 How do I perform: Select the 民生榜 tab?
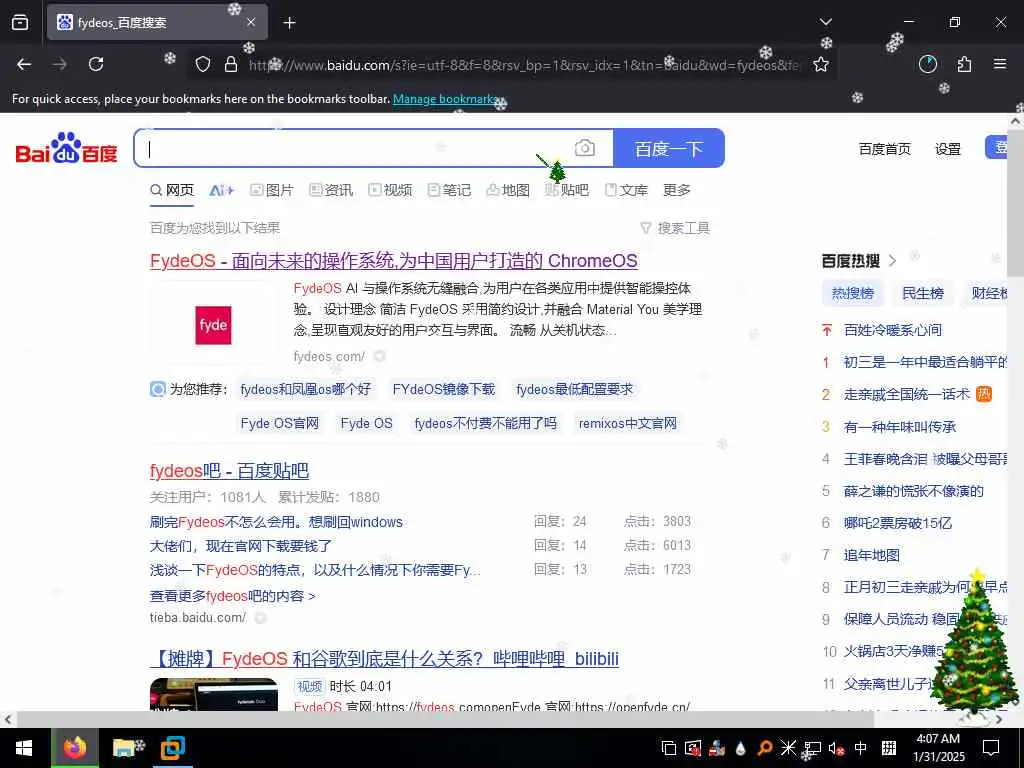(922, 293)
